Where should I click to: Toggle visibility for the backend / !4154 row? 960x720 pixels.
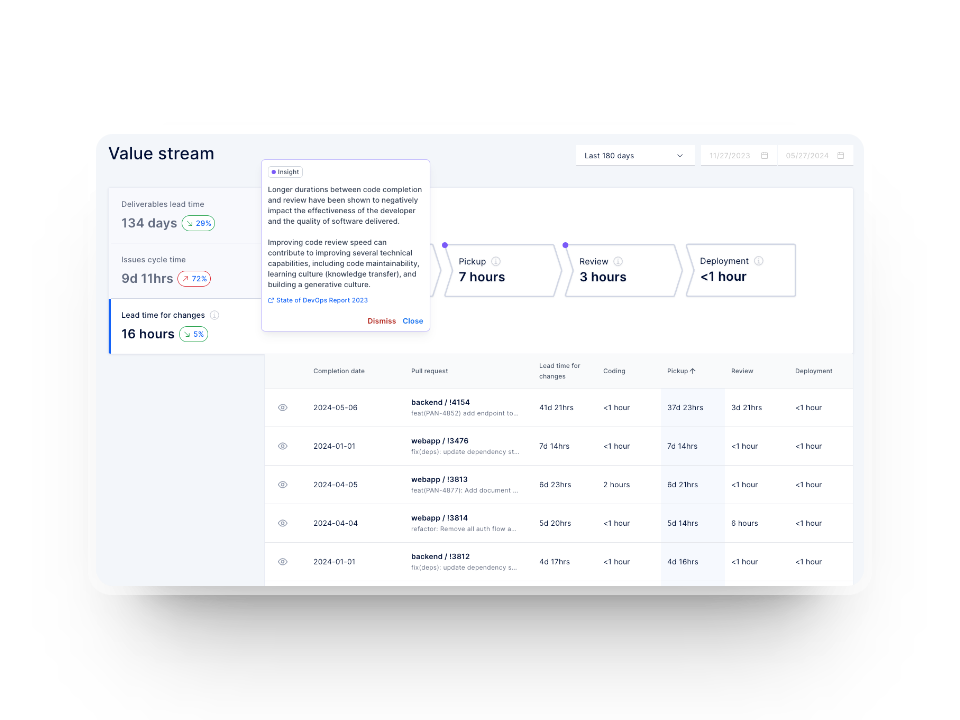tap(282, 407)
